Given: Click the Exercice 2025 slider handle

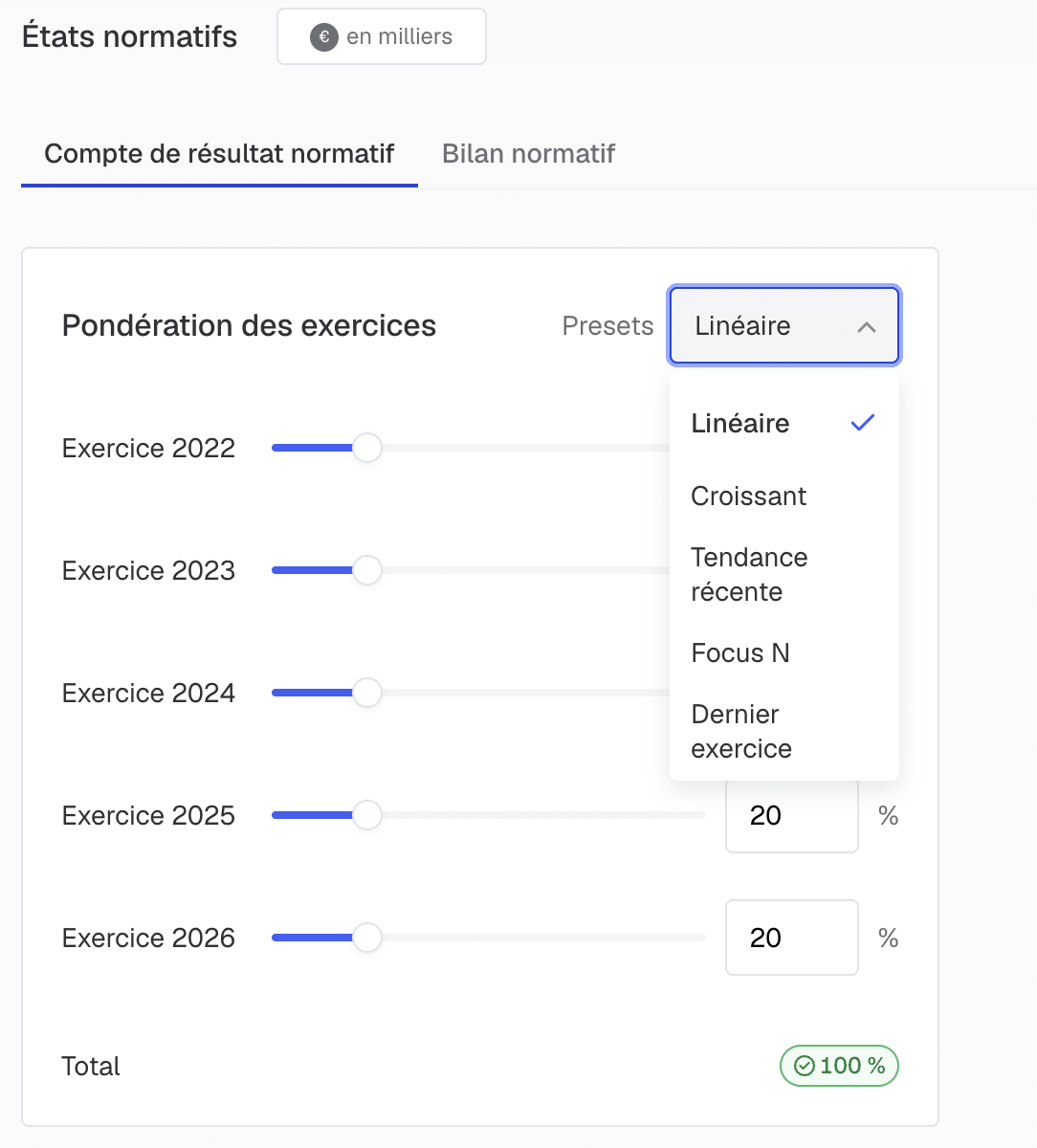Looking at the screenshot, I should pos(366,815).
